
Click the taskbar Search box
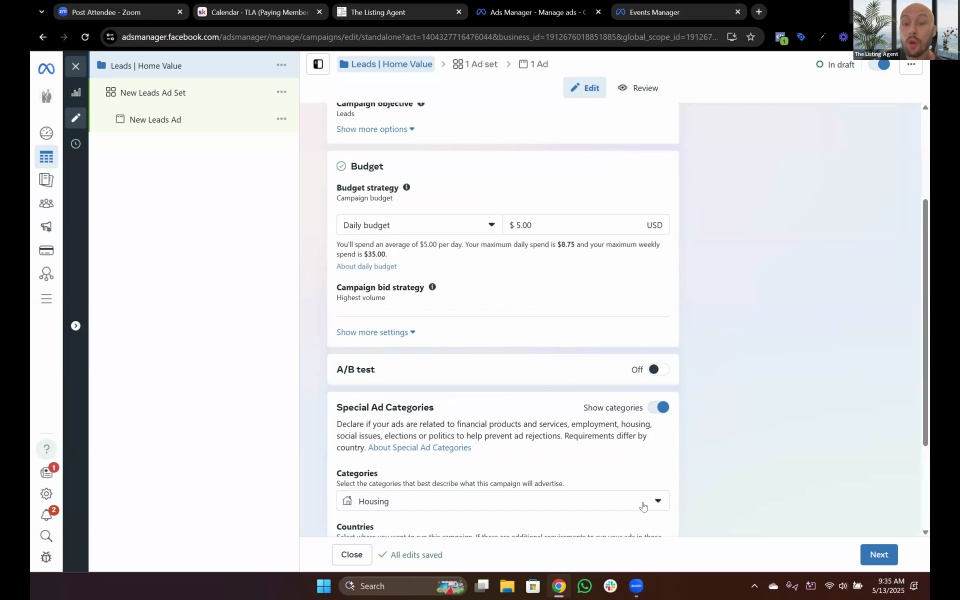402,586
